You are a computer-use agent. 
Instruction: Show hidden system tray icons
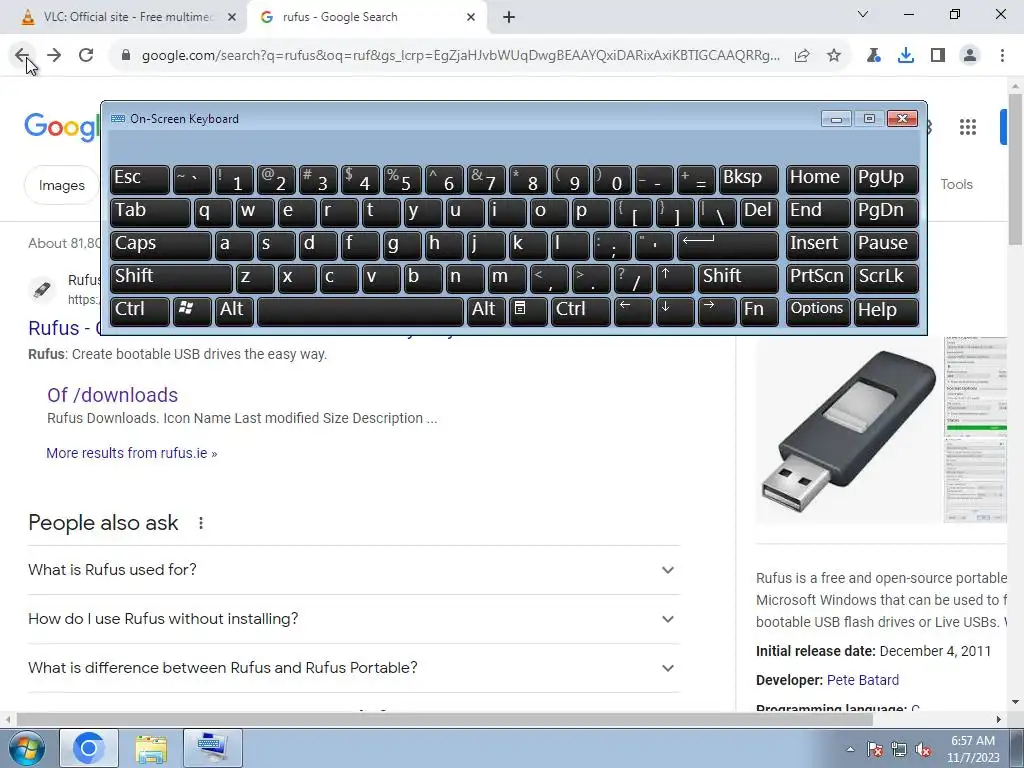(x=850, y=749)
